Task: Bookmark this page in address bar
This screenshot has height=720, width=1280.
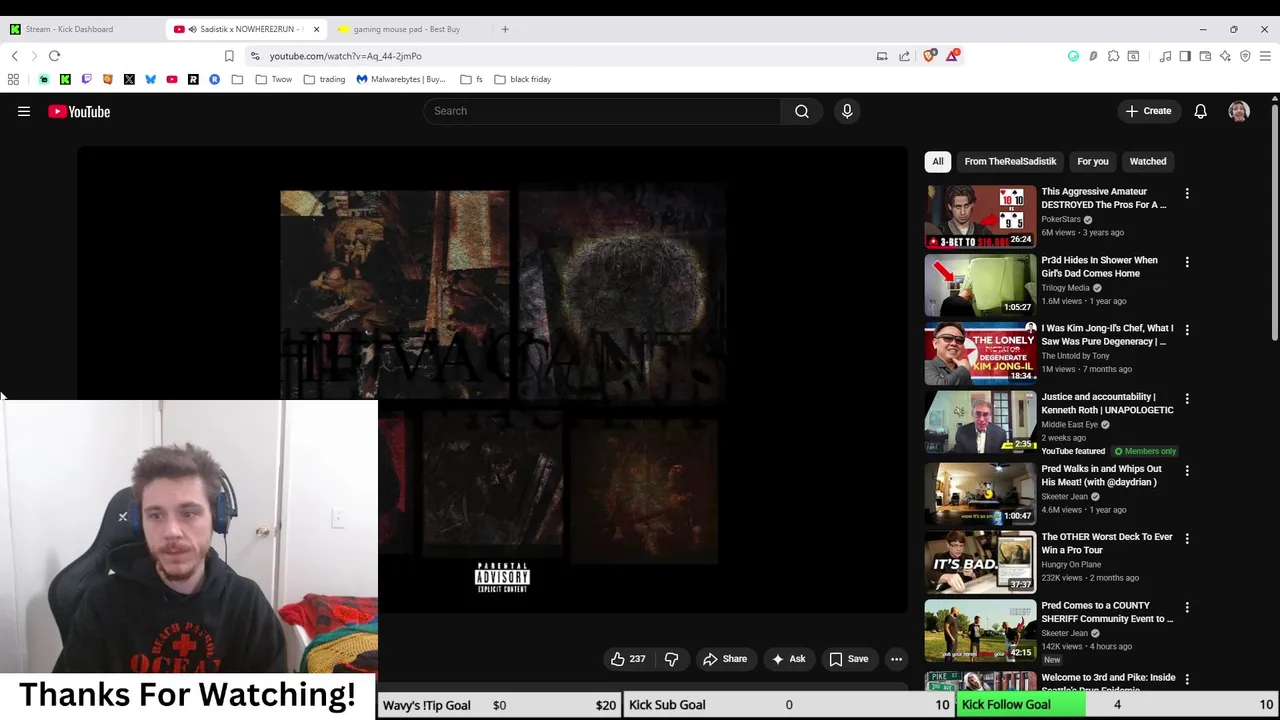Action: tap(229, 56)
